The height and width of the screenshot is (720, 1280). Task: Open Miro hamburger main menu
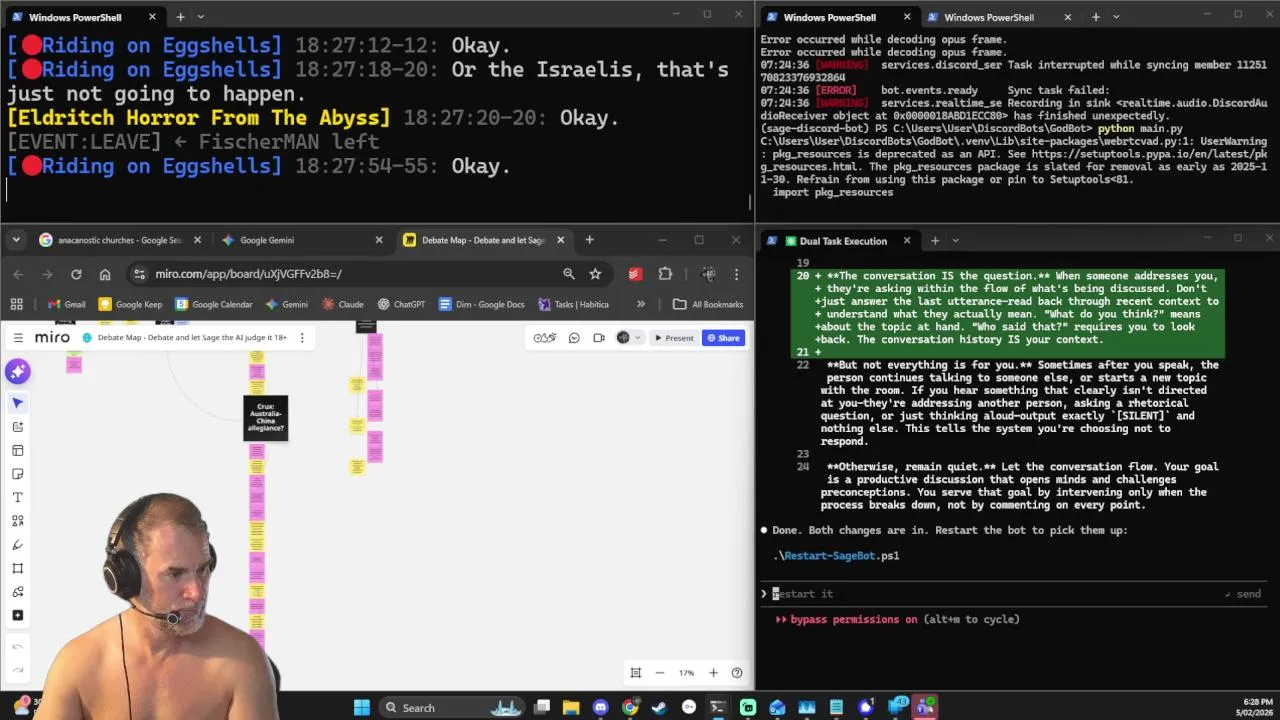click(18, 338)
